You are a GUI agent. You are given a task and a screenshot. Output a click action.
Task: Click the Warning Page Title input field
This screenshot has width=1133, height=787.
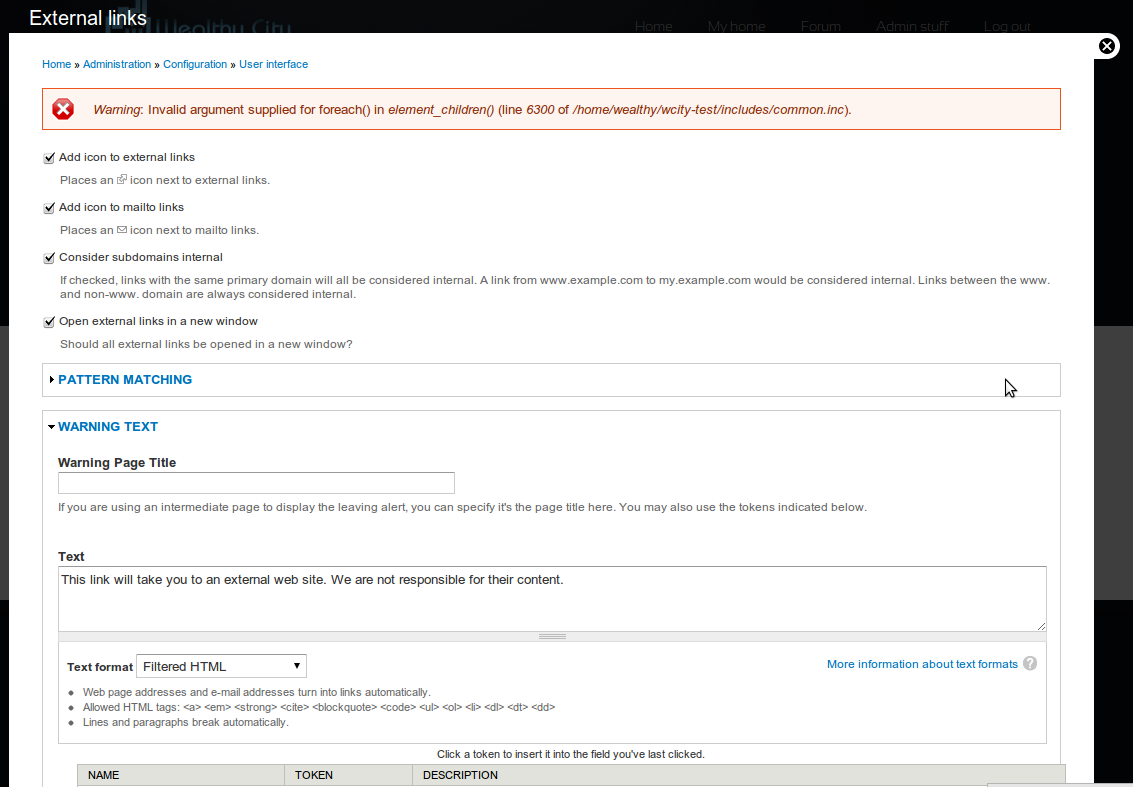(256, 483)
